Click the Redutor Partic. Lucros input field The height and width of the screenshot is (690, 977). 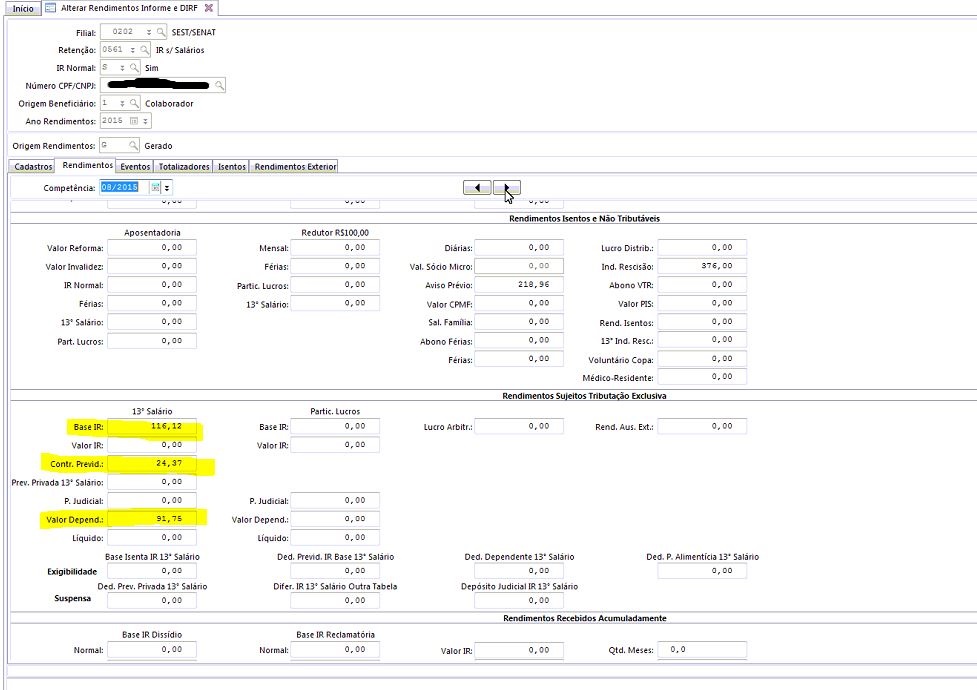[x=335, y=285]
